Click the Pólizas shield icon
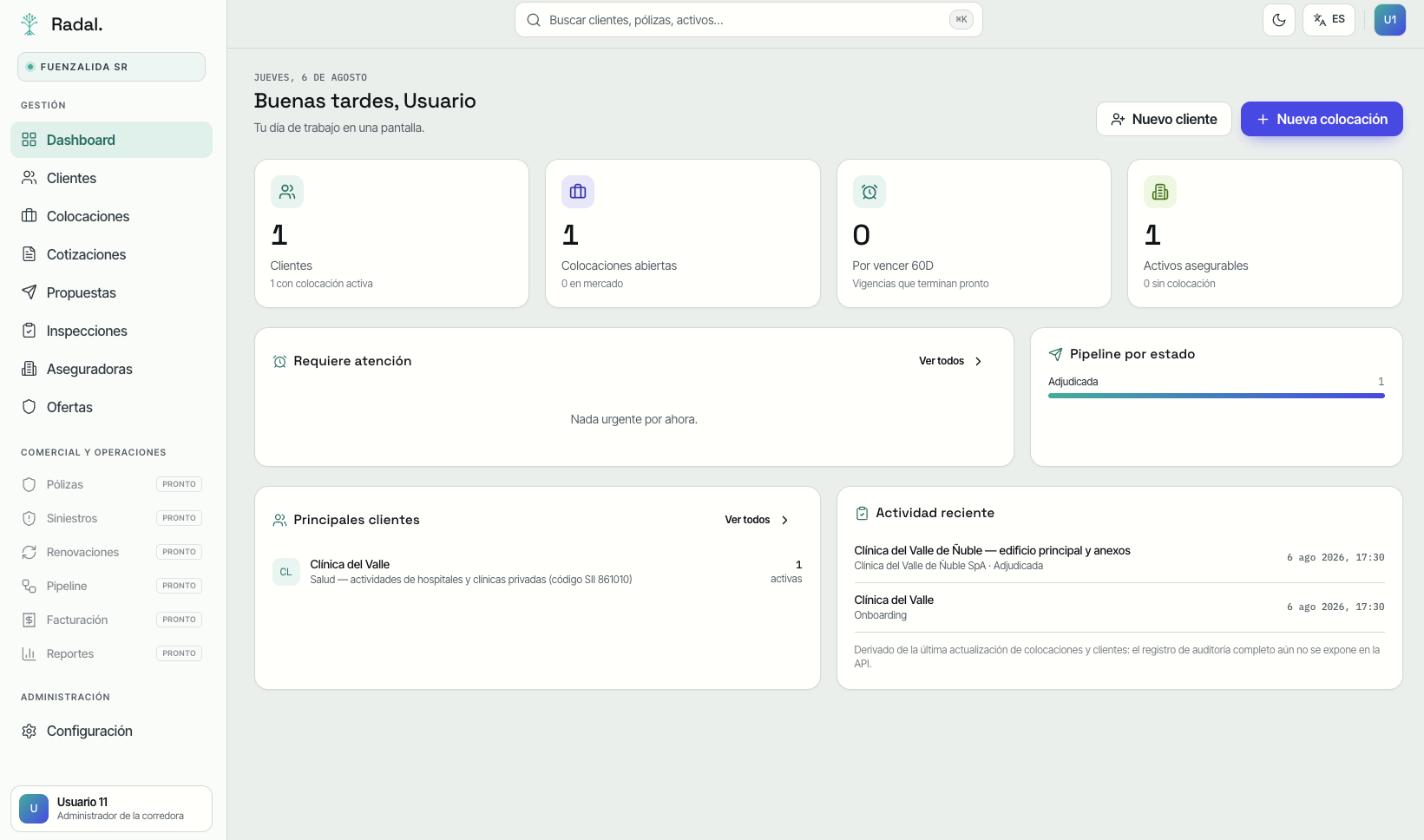Viewport: 1424px width, 840px height. pos(30,484)
